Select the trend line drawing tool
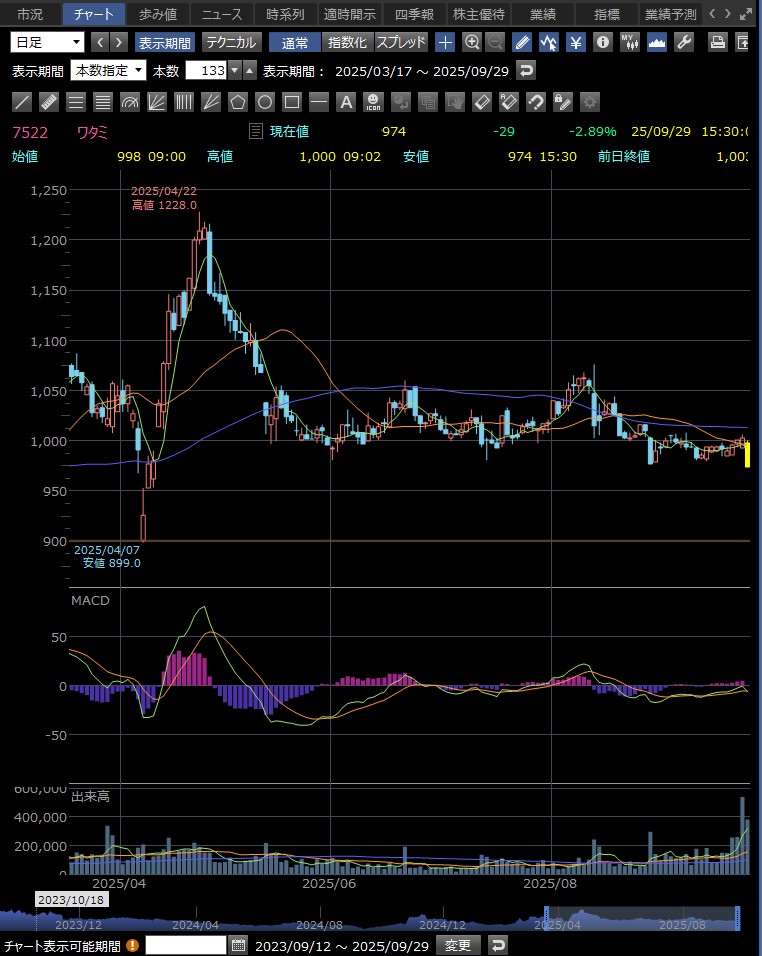 pyautogui.click(x=22, y=102)
